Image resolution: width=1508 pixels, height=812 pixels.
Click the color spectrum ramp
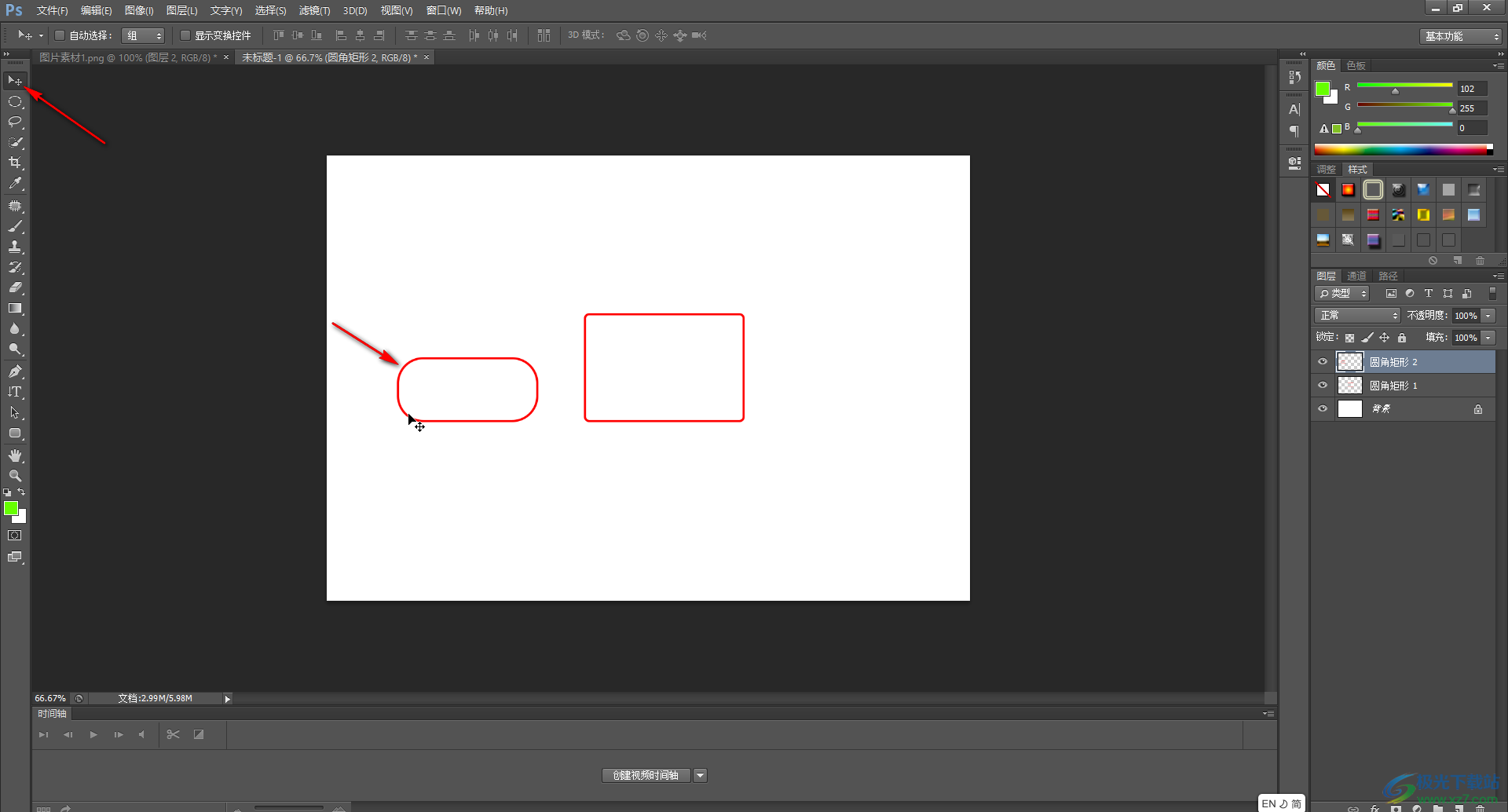click(x=1404, y=149)
